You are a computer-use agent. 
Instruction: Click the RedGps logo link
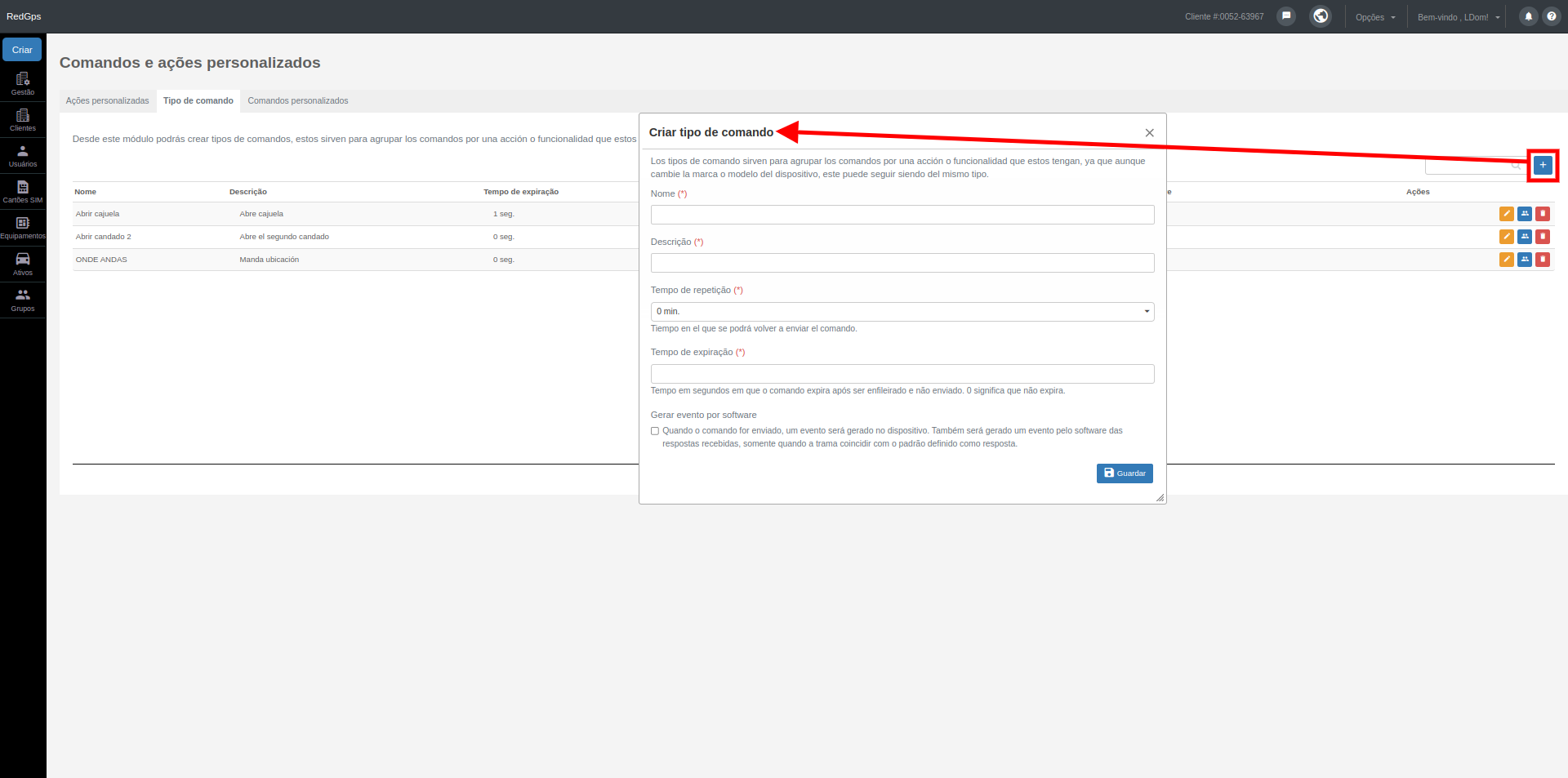tap(24, 16)
